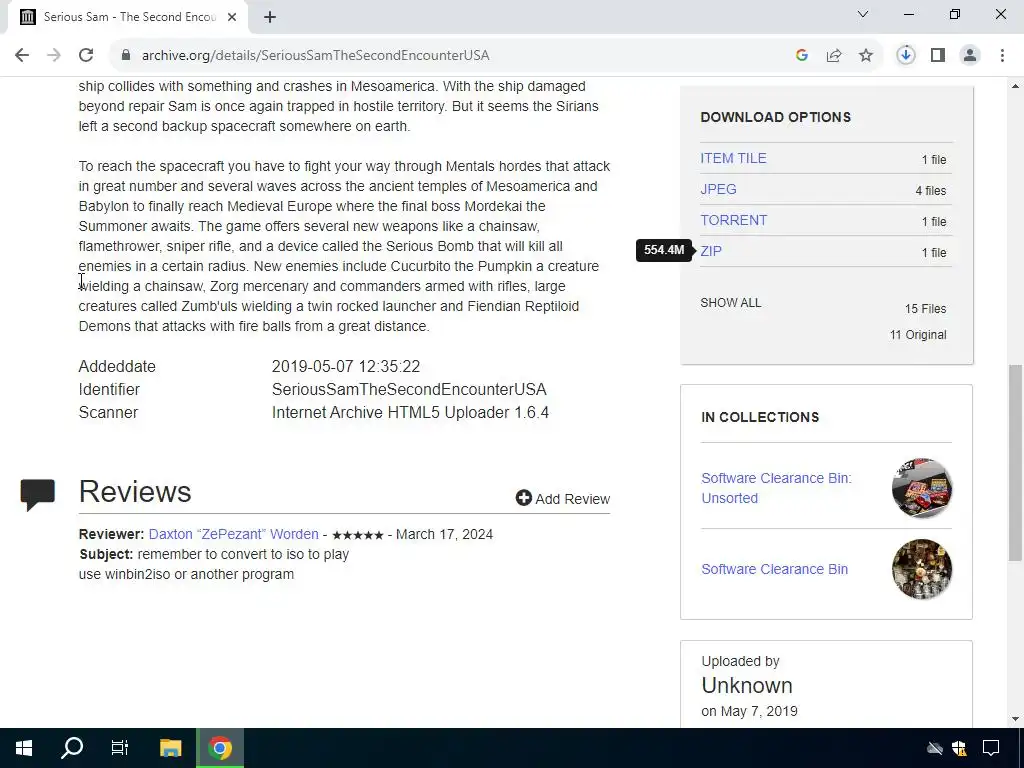The image size is (1024, 768).
Task: Open Software Clearance Bin collection link
Action: pyautogui.click(x=775, y=569)
